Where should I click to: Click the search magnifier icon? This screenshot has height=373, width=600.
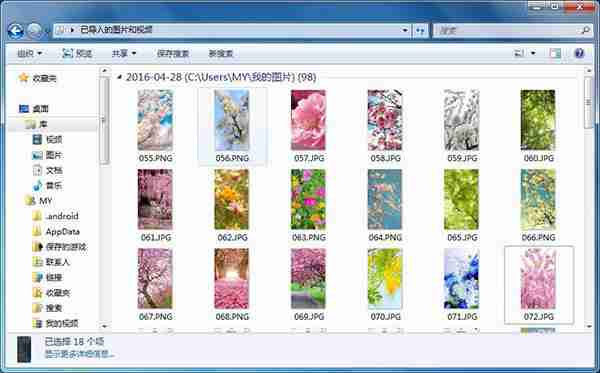point(585,30)
